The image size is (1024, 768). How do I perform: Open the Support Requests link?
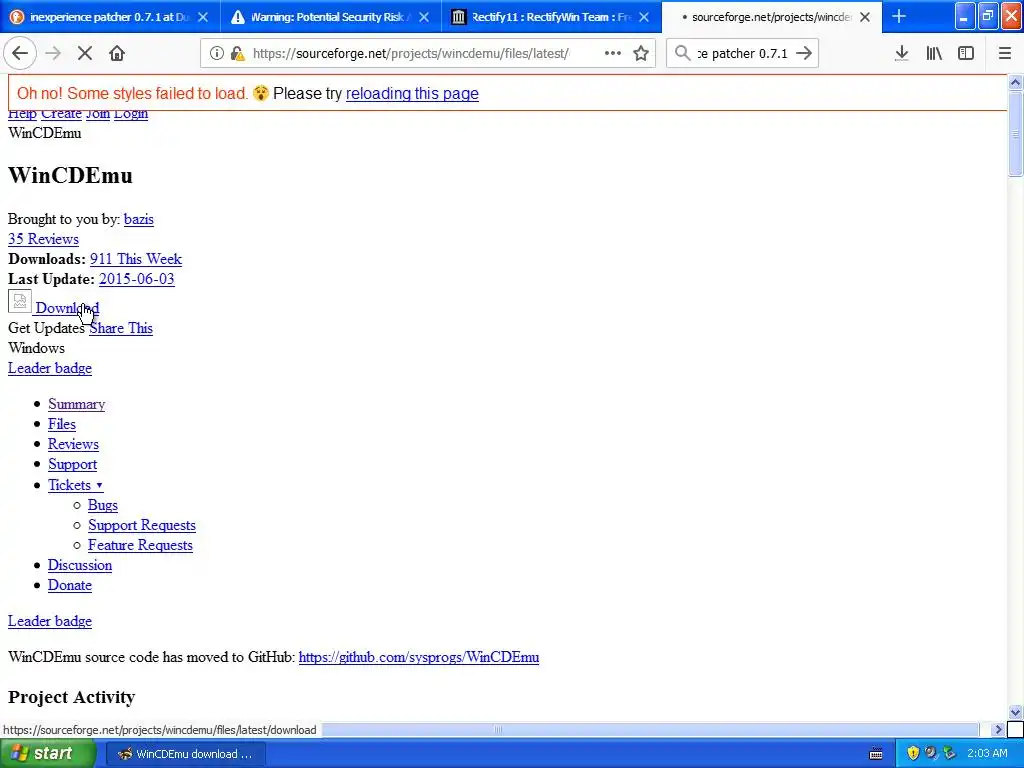[x=142, y=526]
